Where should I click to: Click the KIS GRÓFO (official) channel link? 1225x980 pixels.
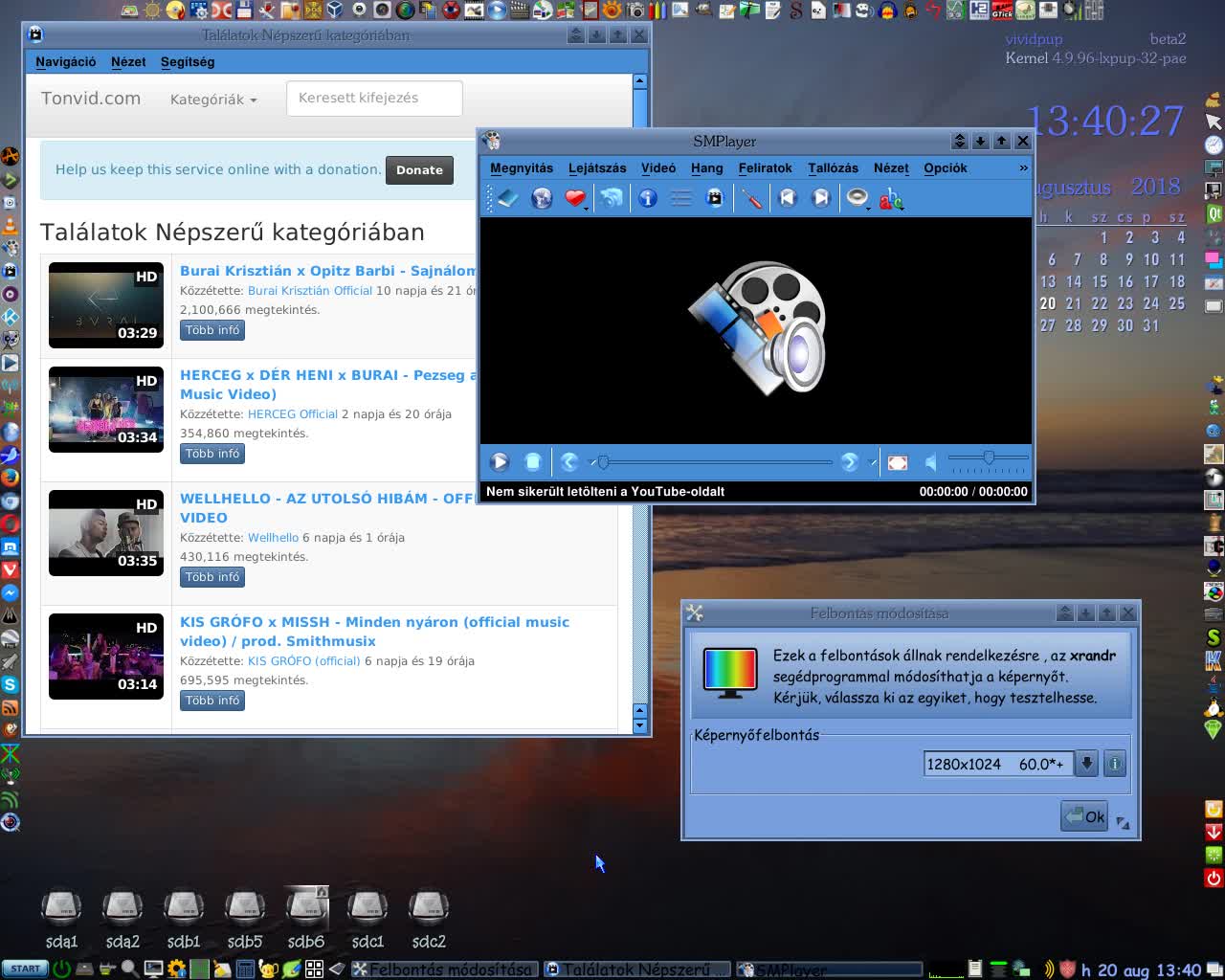coord(304,661)
